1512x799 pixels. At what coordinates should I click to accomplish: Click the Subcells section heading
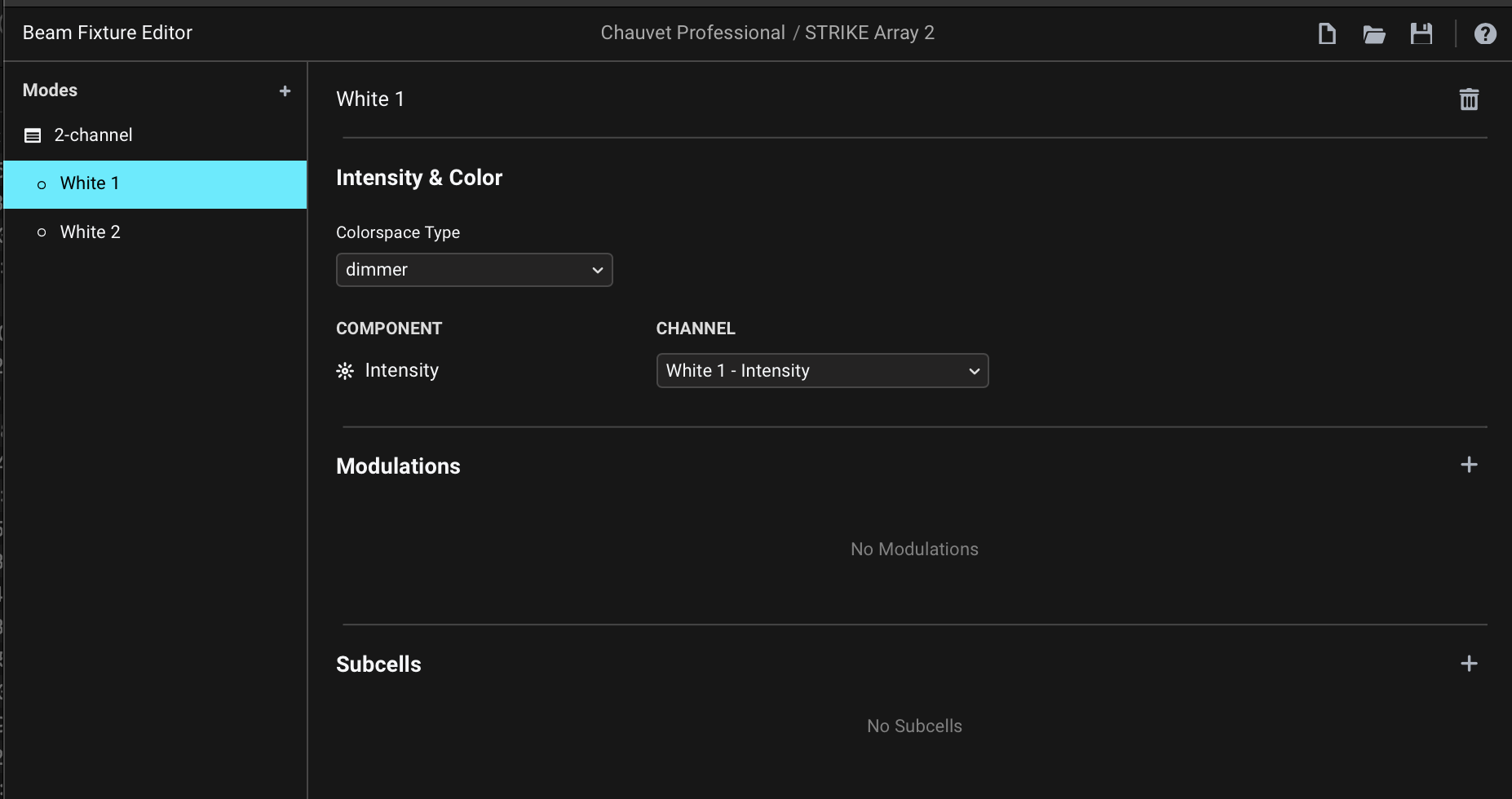[378, 664]
